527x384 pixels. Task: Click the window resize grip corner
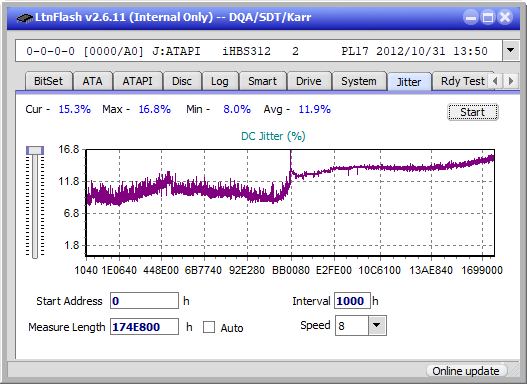coord(513,371)
